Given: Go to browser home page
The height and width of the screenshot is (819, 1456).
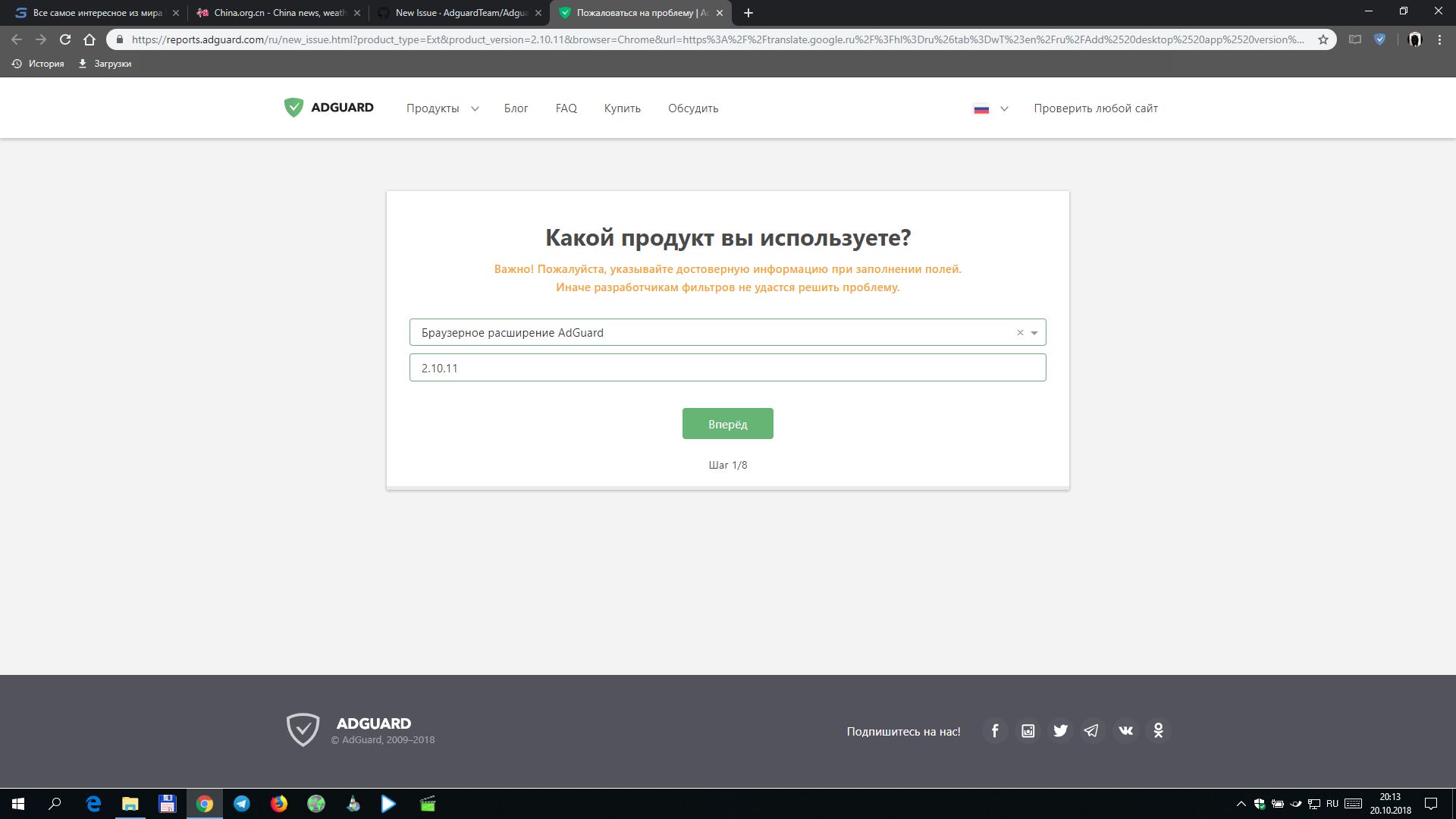Looking at the screenshot, I should (x=89, y=39).
